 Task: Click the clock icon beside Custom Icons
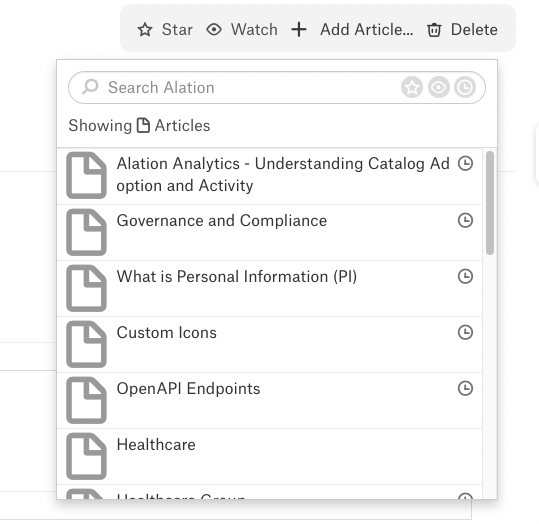point(465,332)
